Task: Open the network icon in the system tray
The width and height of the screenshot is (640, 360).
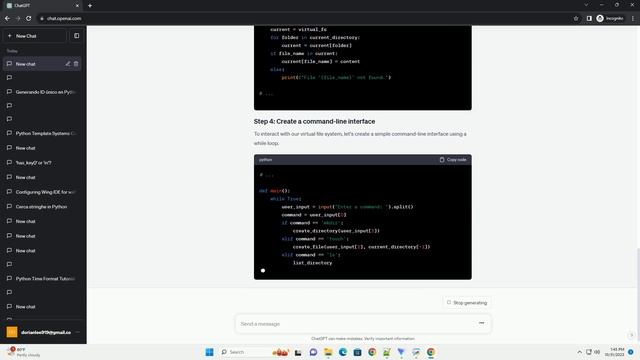Action: [x=589, y=352]
